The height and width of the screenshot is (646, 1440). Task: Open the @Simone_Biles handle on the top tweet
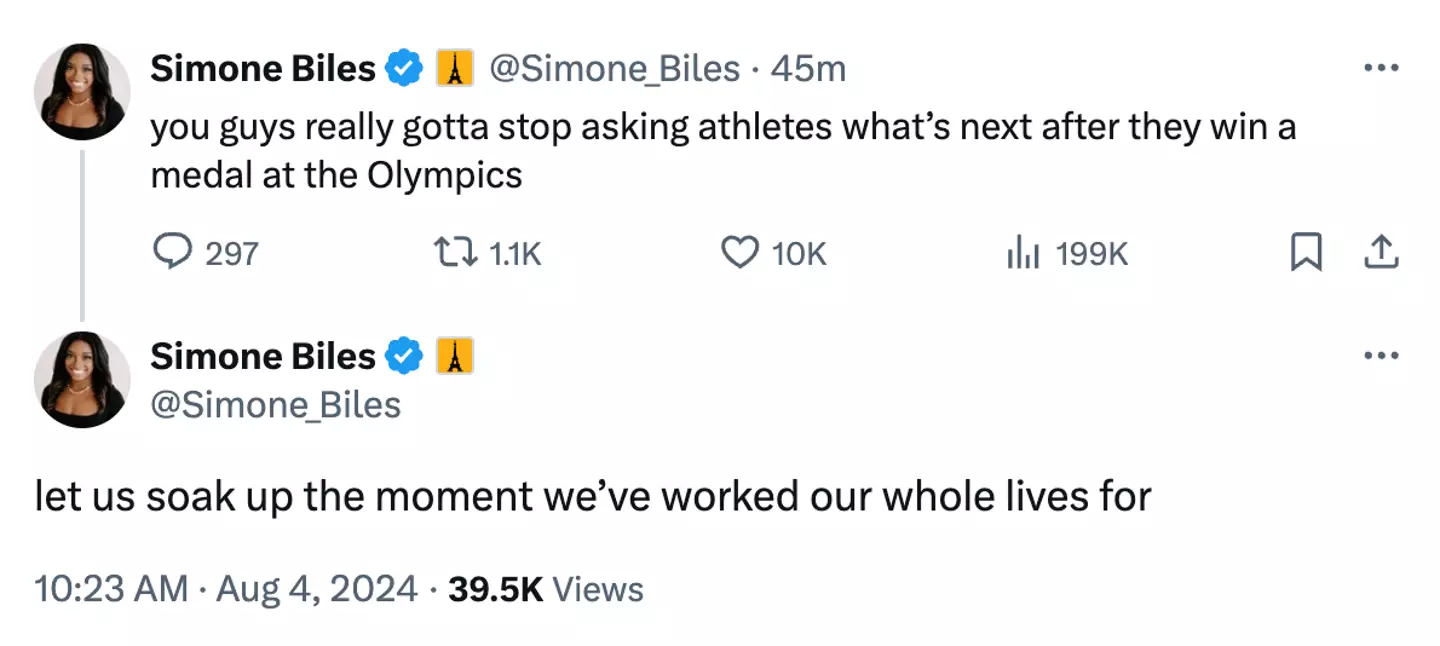pos(615,68)
